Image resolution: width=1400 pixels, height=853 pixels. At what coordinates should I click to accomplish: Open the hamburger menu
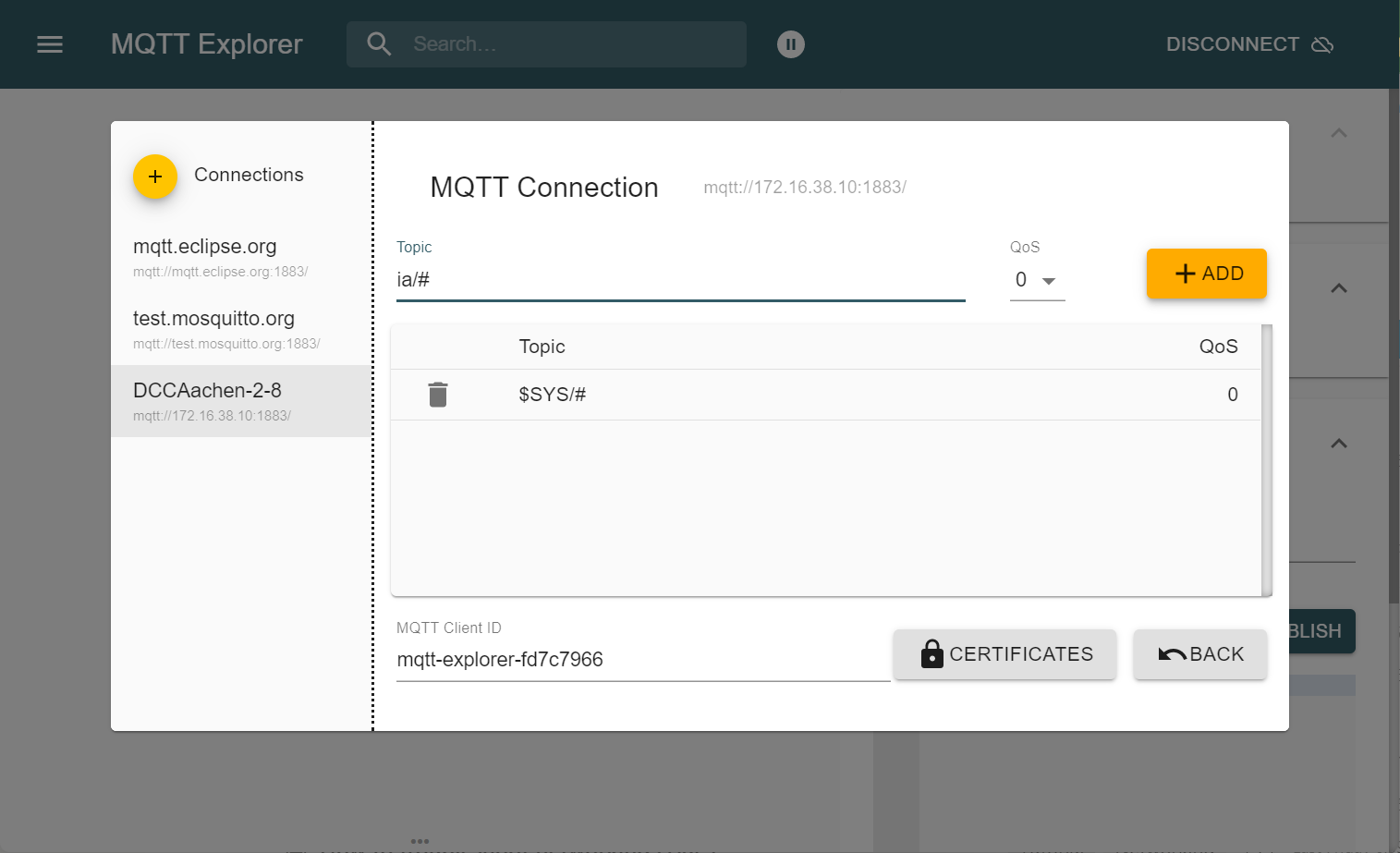pos(50,44)
